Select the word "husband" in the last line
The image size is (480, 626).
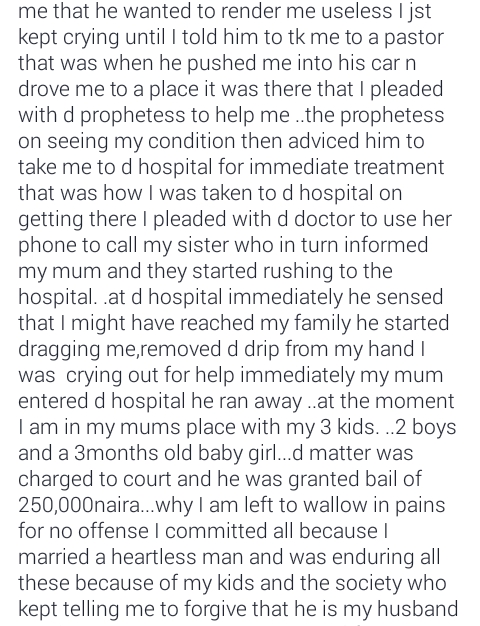click(417, 609)
